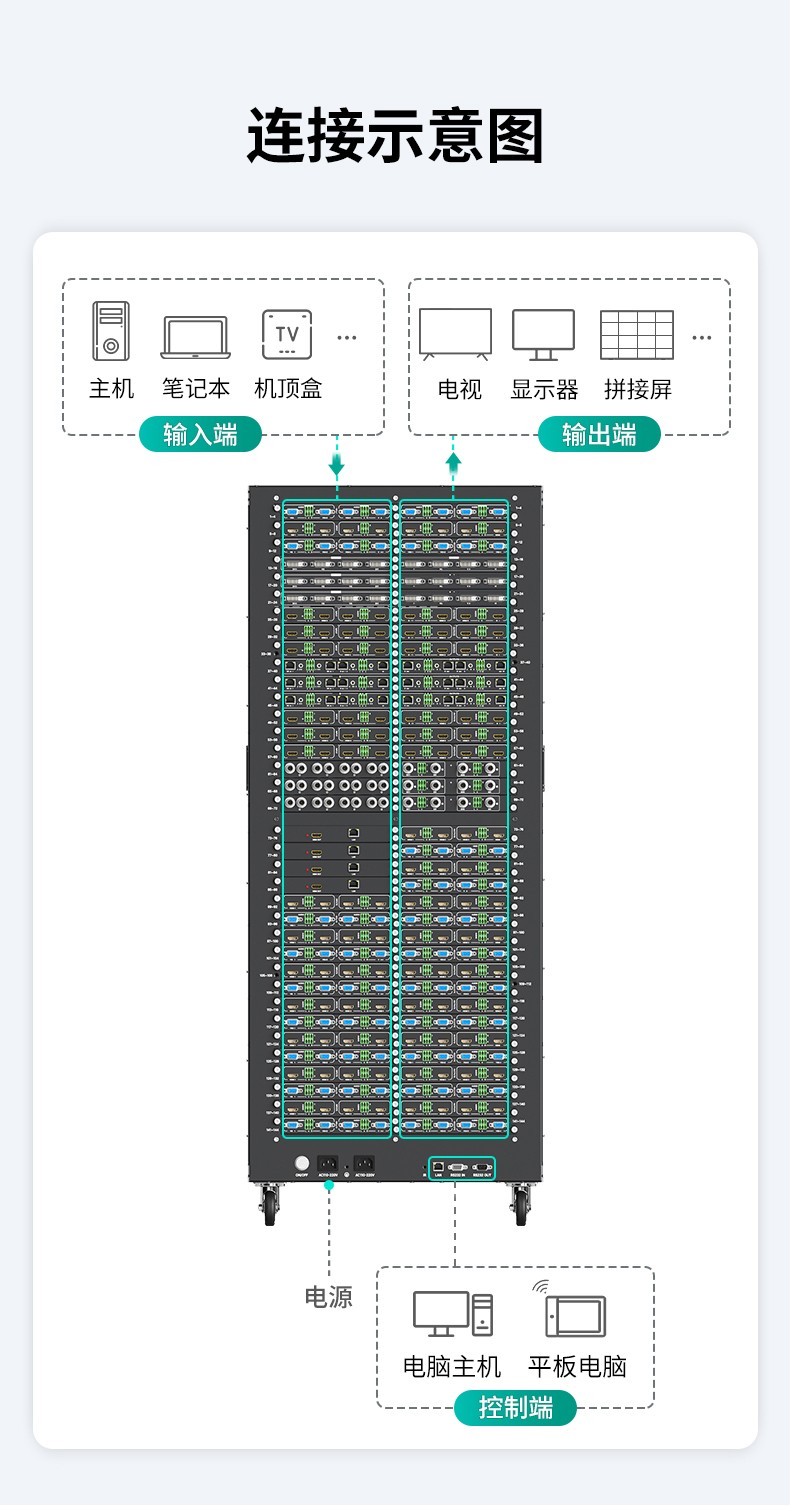Click the right AC110-220V power socket
Image resolution: width=790 pixels, height=1506 pixels.
tap(364, 1164)
